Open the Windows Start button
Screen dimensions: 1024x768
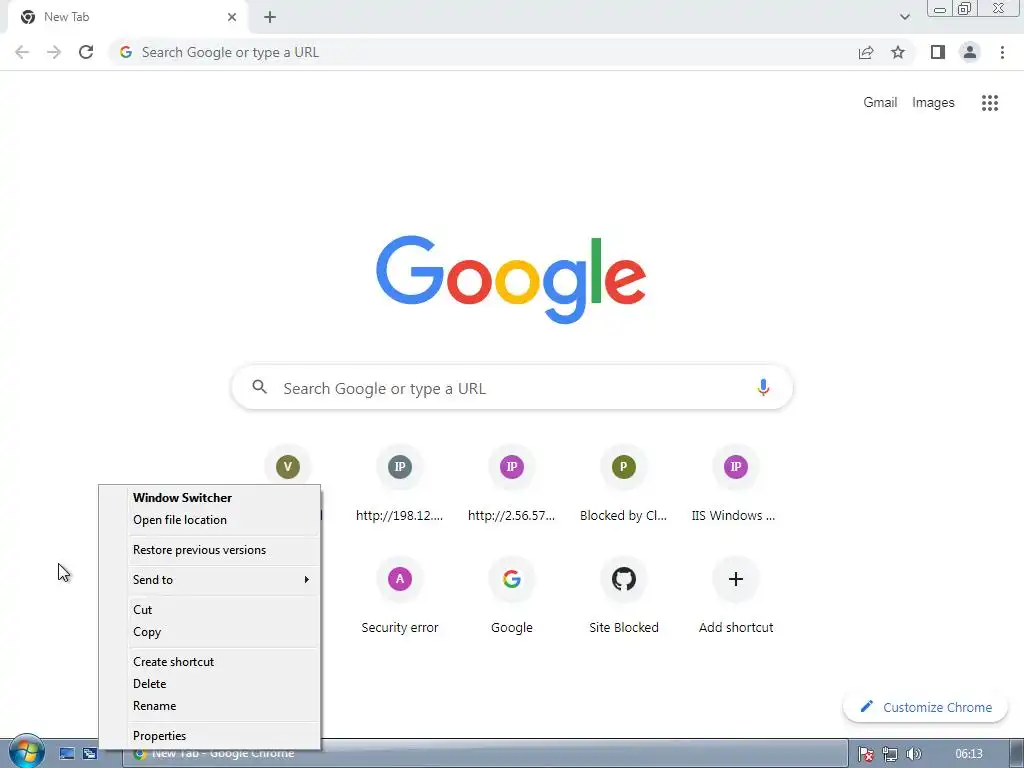26,752
